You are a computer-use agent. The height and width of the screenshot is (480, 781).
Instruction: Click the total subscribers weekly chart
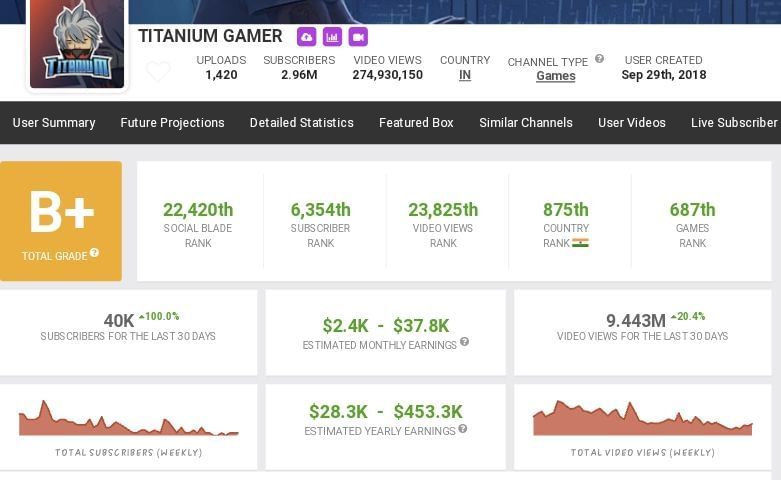[128, 420]
